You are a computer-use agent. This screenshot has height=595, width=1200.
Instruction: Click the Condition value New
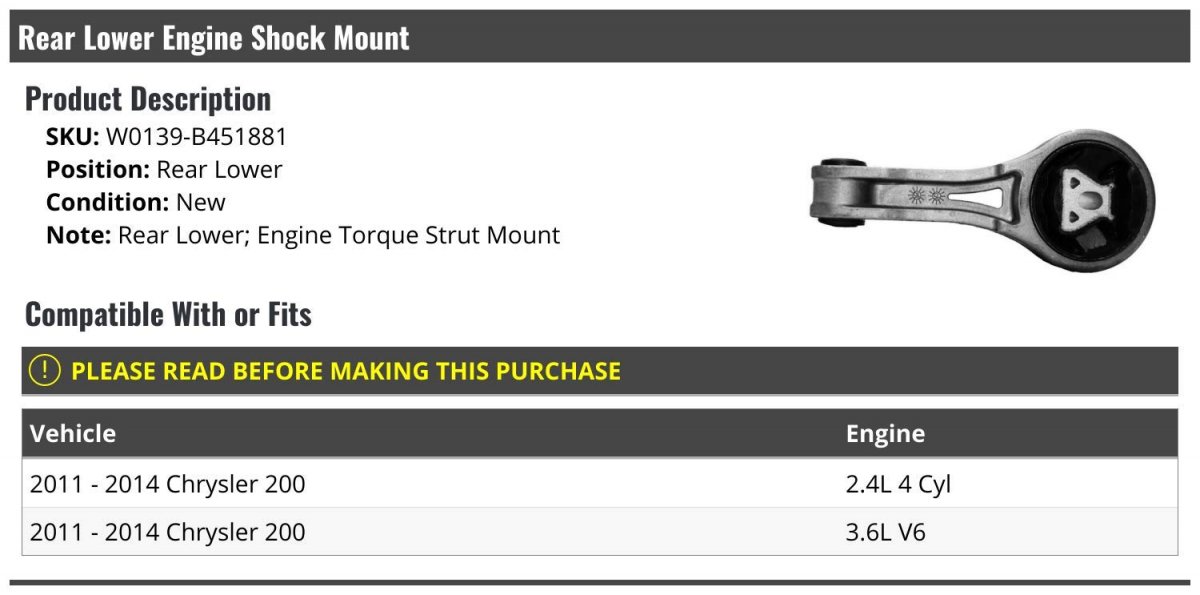(x=201, y=202)
